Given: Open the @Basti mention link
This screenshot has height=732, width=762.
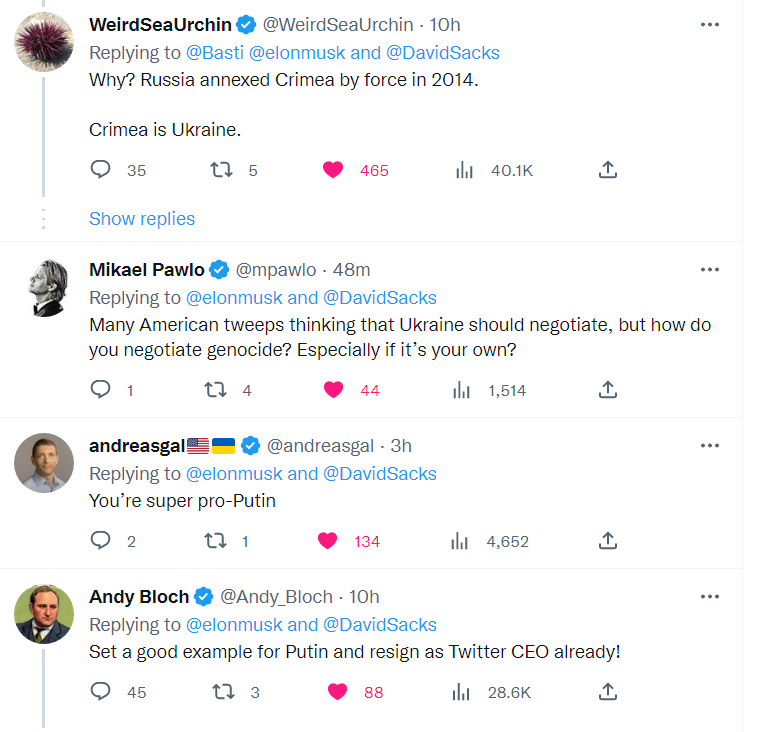Looking at the screenshot, I should [x=212, y=52].
